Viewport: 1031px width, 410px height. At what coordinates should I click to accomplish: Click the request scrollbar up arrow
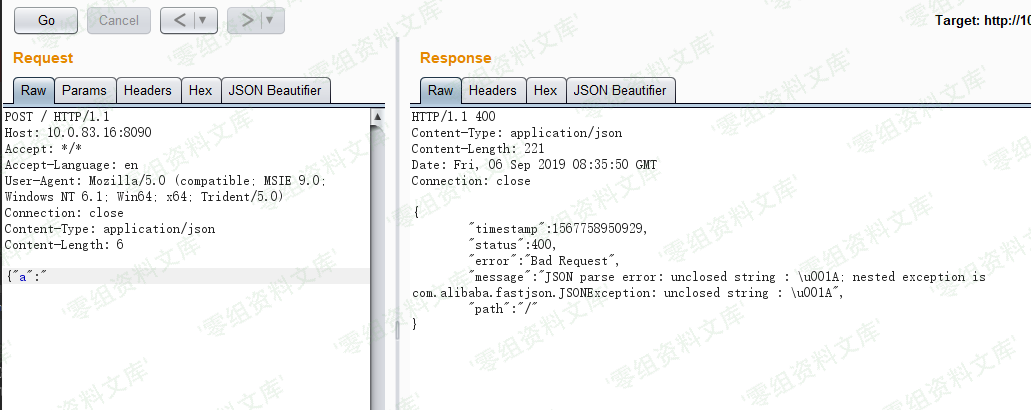click(x=377, y=117)
